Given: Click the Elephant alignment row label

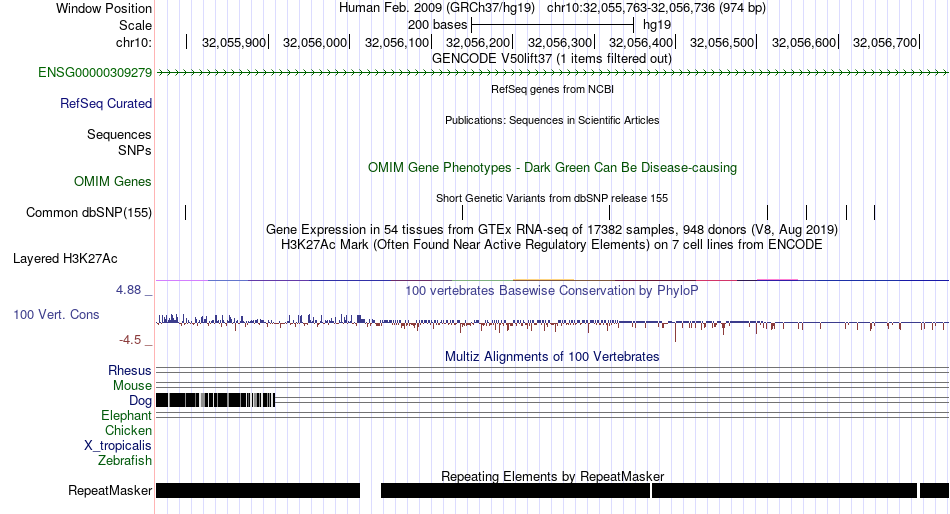Looking at the screenshot, I should point(127,416).
